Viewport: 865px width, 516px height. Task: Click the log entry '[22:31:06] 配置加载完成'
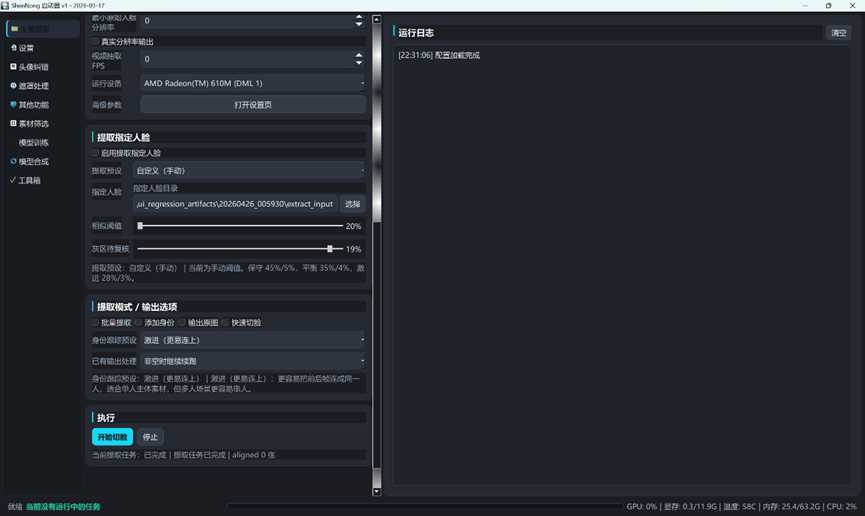(439, 55)
